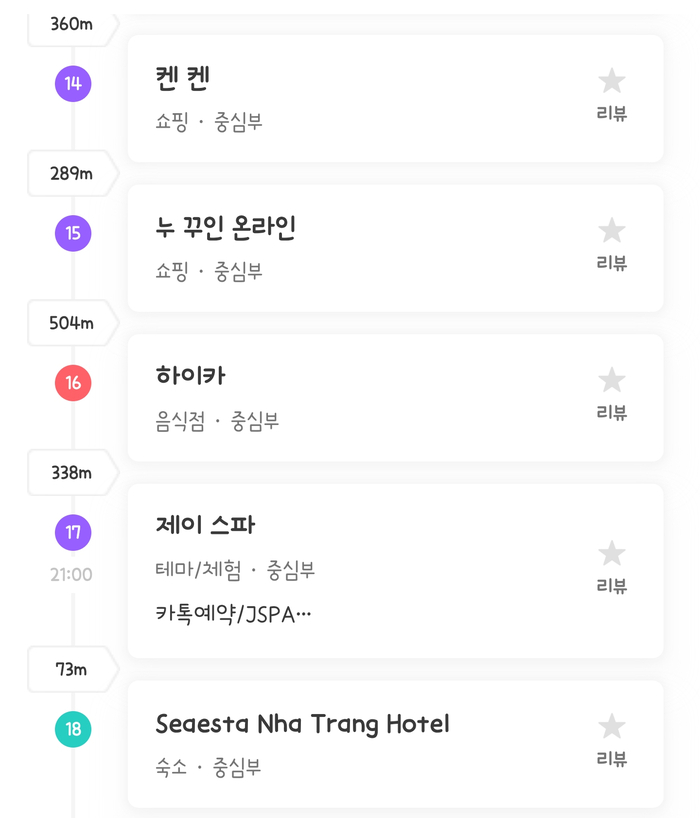700x818 pixels.
Task: Tap the review star for 켄 켄
Action: pos(611,82)
